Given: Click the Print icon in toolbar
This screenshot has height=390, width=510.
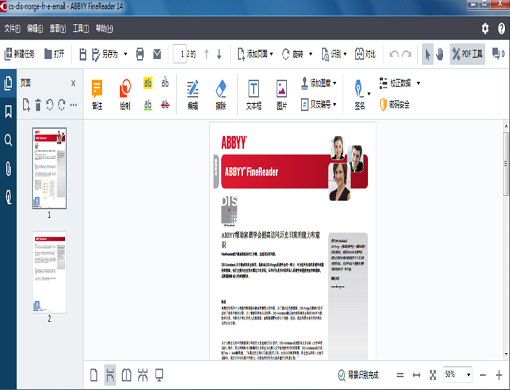Looking at the screenshot, I should coord(140,54).
